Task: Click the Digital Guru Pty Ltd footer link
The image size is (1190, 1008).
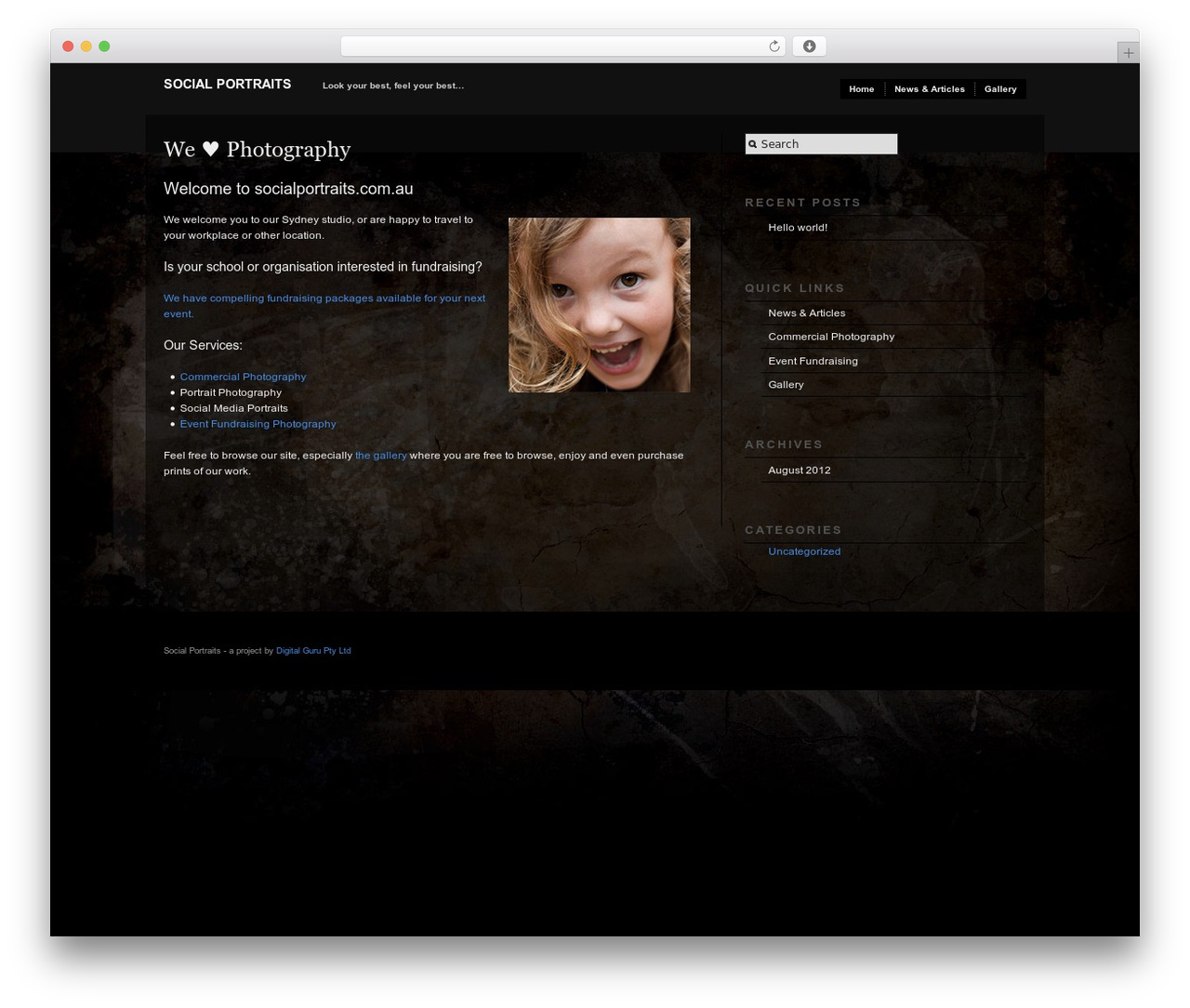Action: pos(313,651)
